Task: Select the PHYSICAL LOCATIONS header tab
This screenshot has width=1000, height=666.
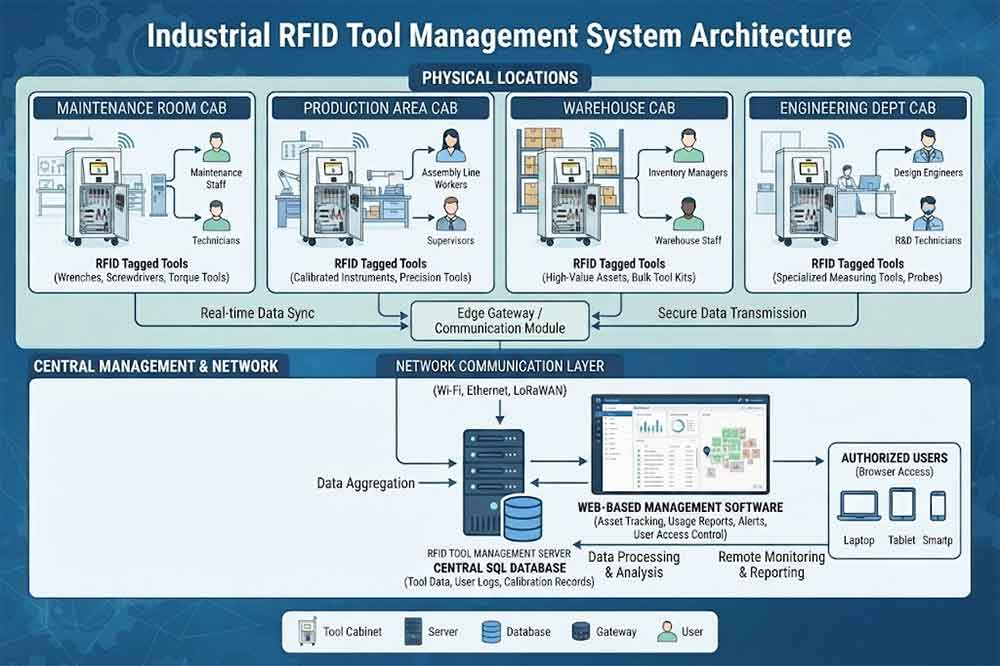Action: (x=500, y=78)
